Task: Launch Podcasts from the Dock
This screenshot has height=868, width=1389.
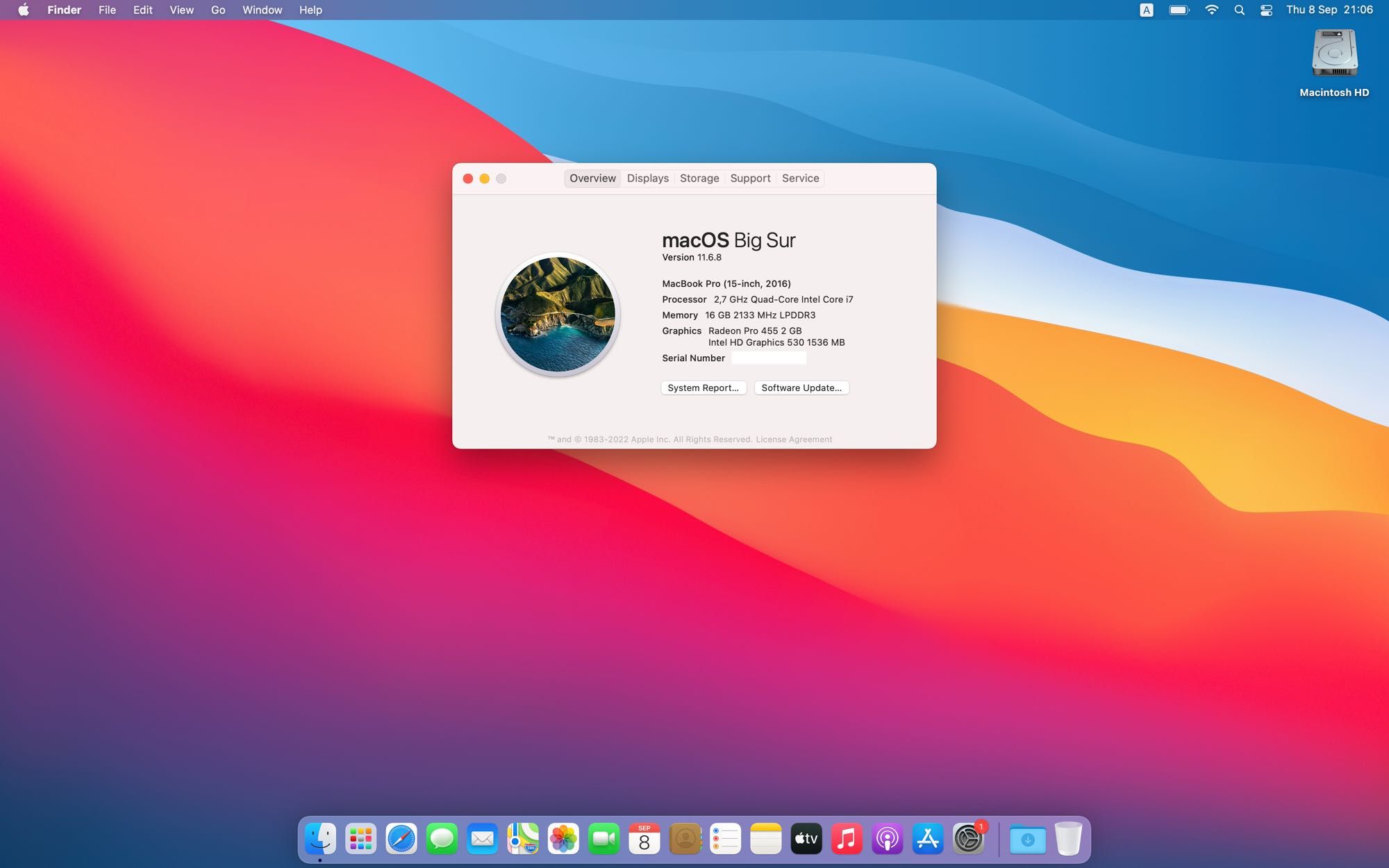Action: pos(888,839)
